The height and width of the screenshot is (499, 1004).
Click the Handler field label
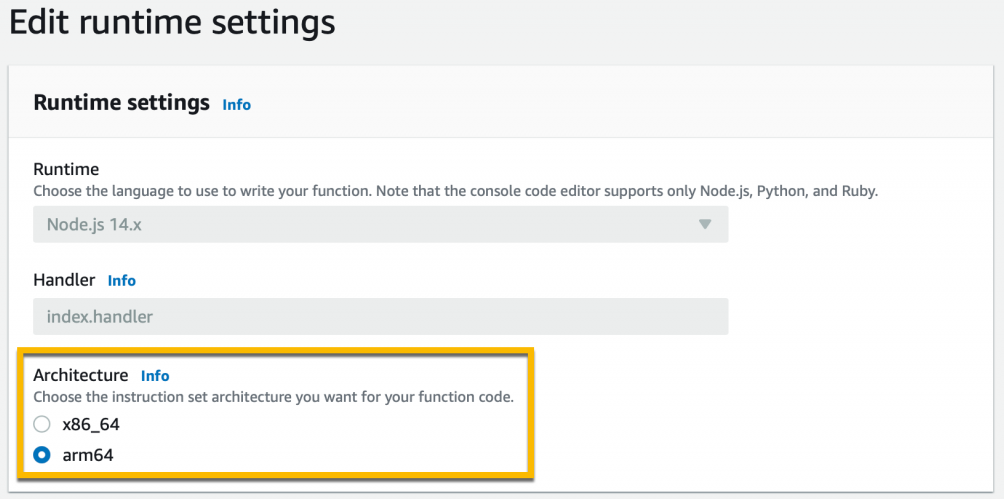coord(66,280)
